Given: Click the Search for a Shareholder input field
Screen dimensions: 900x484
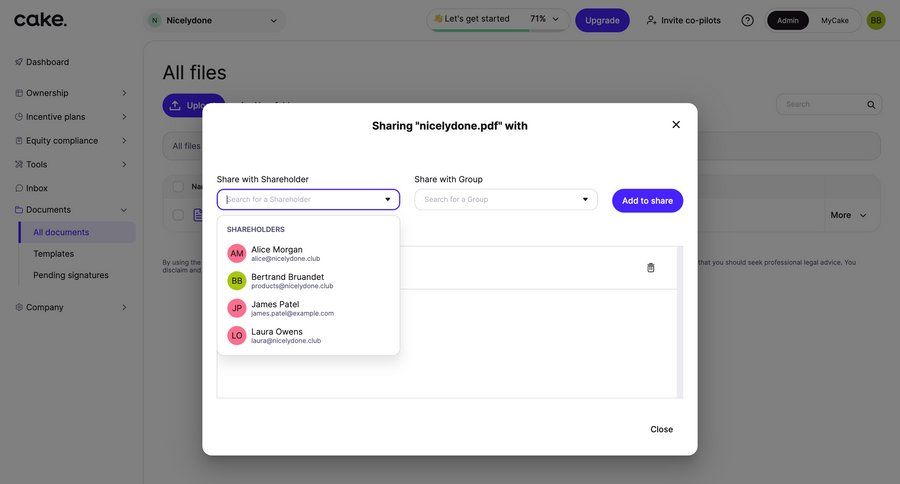Looking at the screenshot, I should coord(300,199).
